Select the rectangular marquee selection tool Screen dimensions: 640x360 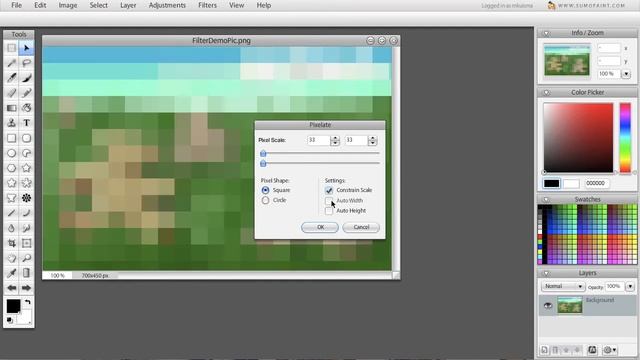pos(11,48)
